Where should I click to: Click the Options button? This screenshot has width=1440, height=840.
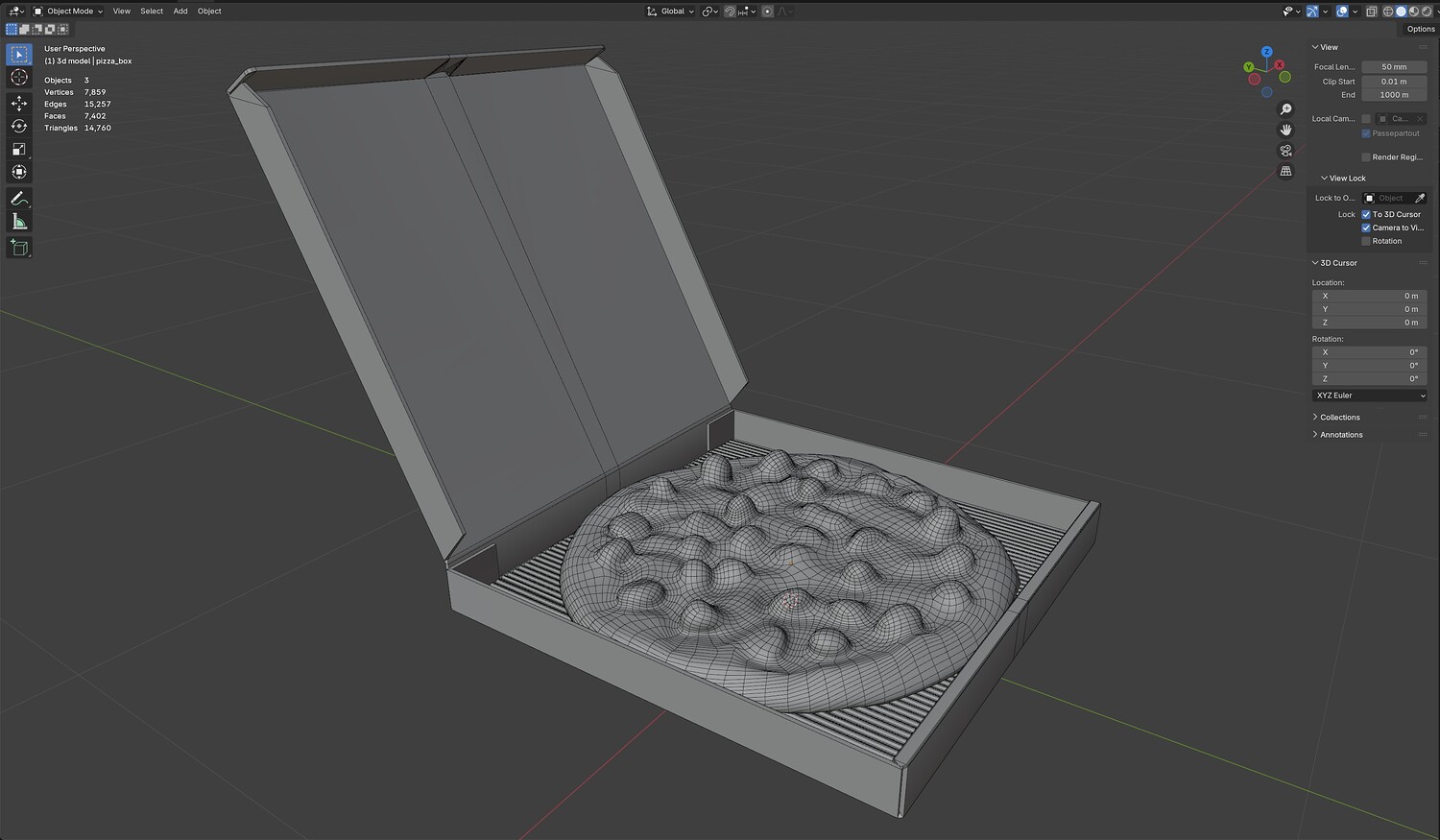pos(1421,29)
